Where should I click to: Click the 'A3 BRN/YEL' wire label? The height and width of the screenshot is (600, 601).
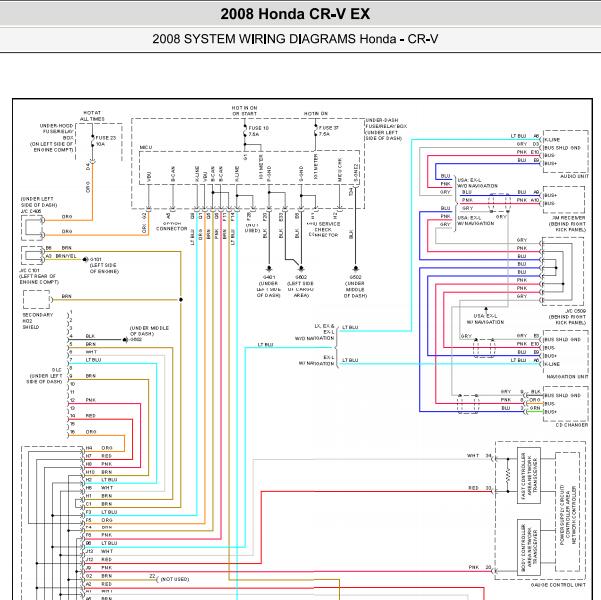61,256
